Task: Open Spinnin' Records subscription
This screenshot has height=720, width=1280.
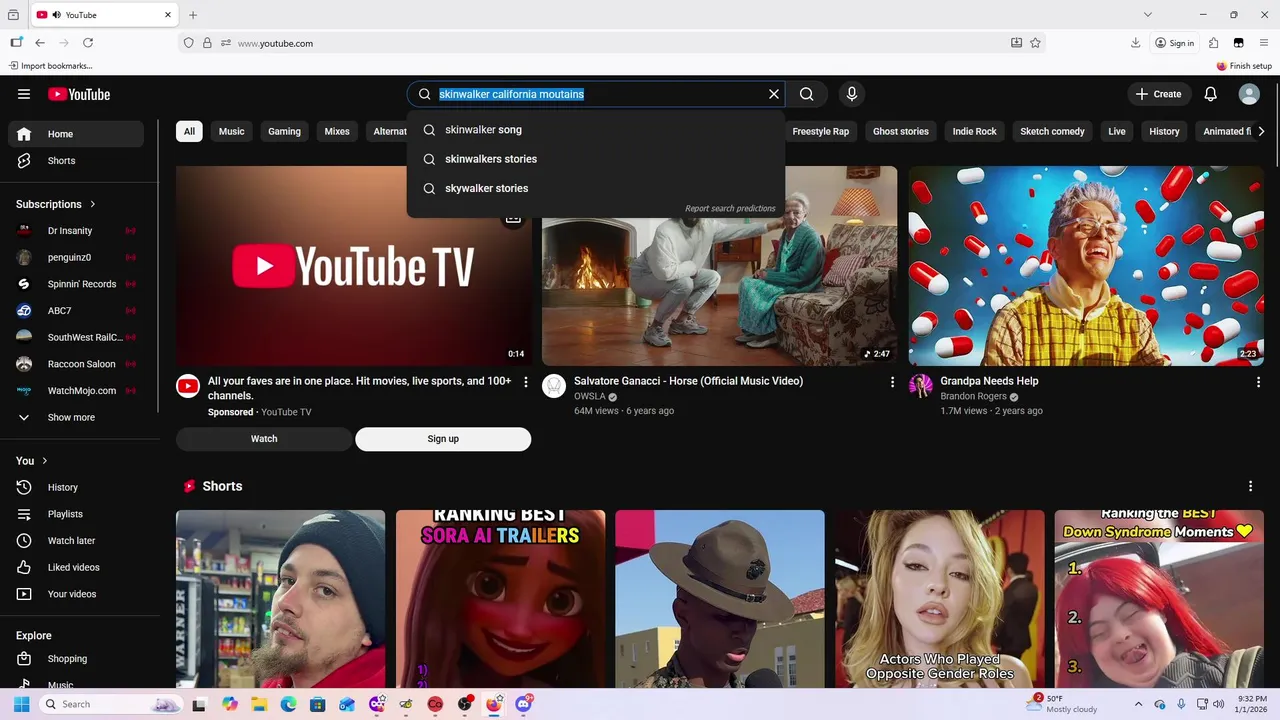Action: pyautogui.click(x=76, y=284)
